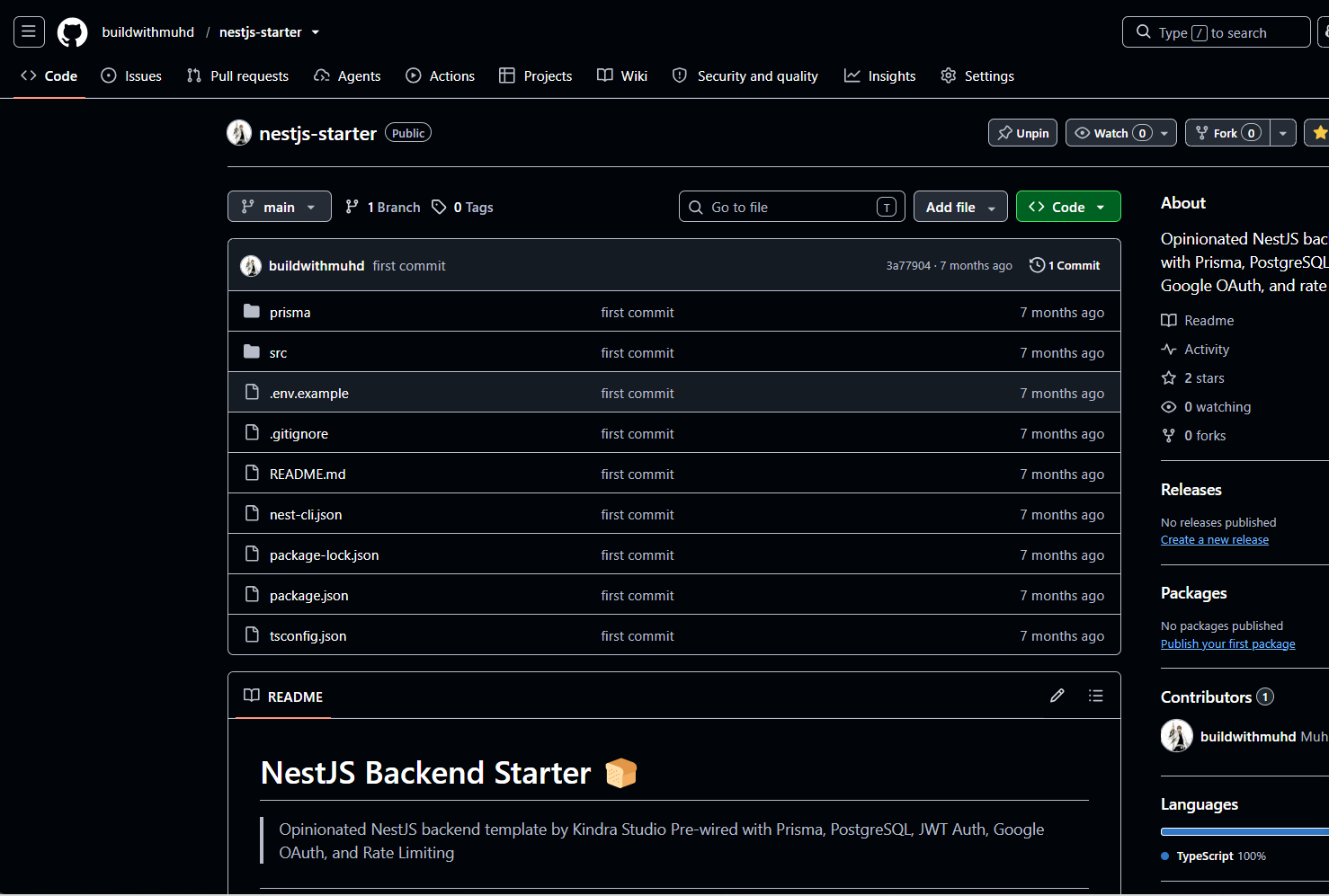Click repository owner avatar beside nestjs-starter title
This screenshot has height=896, width=1329.
pos(239,133)
